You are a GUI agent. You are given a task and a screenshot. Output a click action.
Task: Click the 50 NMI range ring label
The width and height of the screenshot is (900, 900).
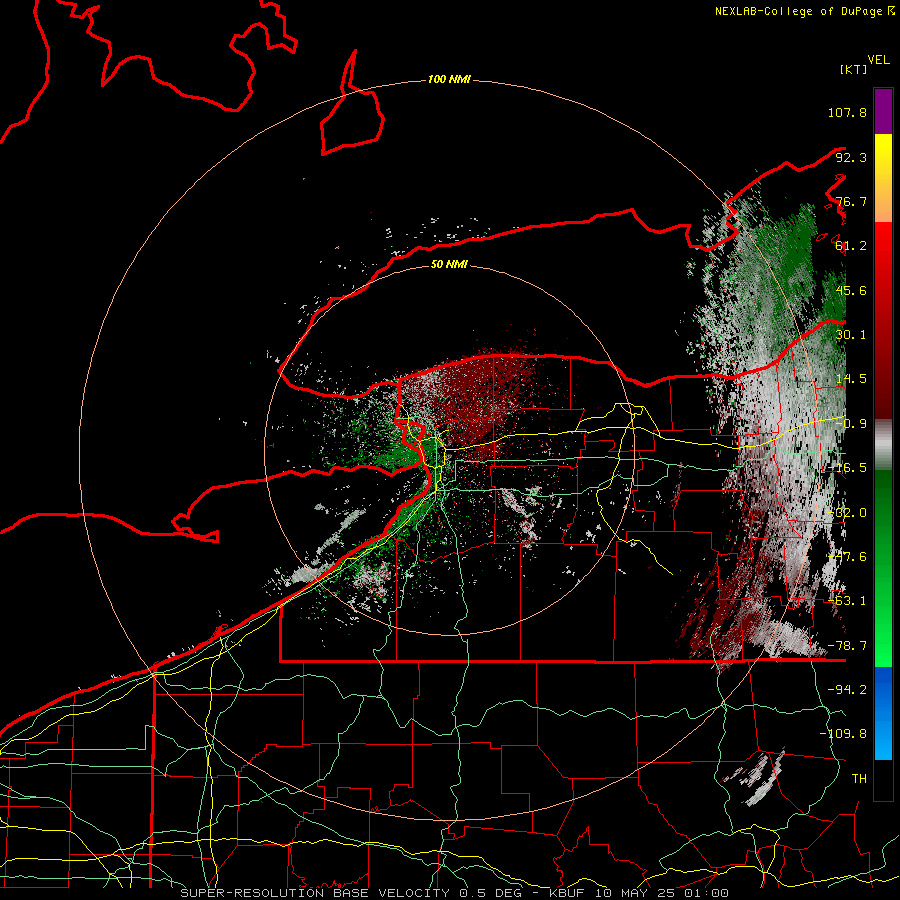(x=449, y=265)
